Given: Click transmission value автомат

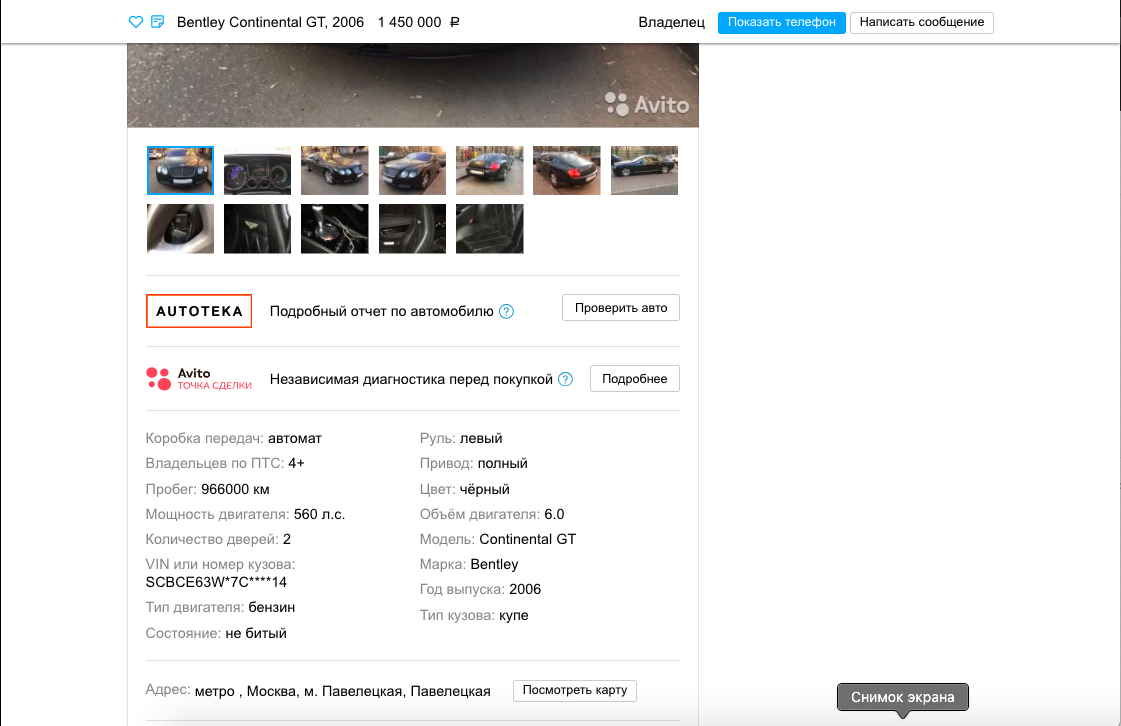Looking at the screenshot, I should click(x=295, y=438).
